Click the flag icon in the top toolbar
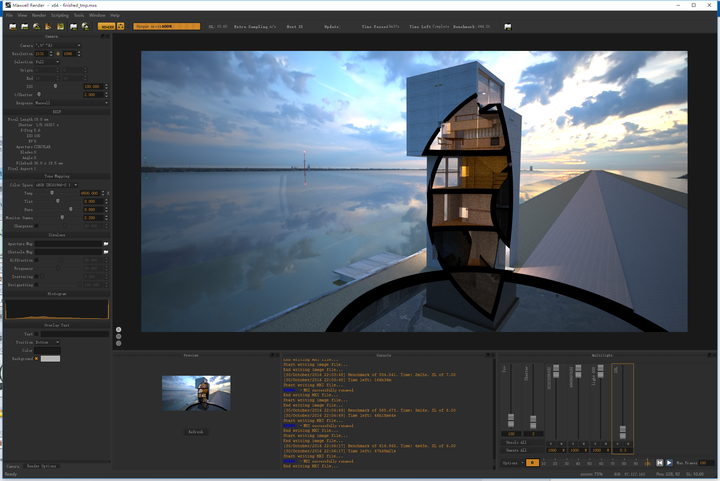The width and height of the screenshot is (720, 481). [508, 26]
